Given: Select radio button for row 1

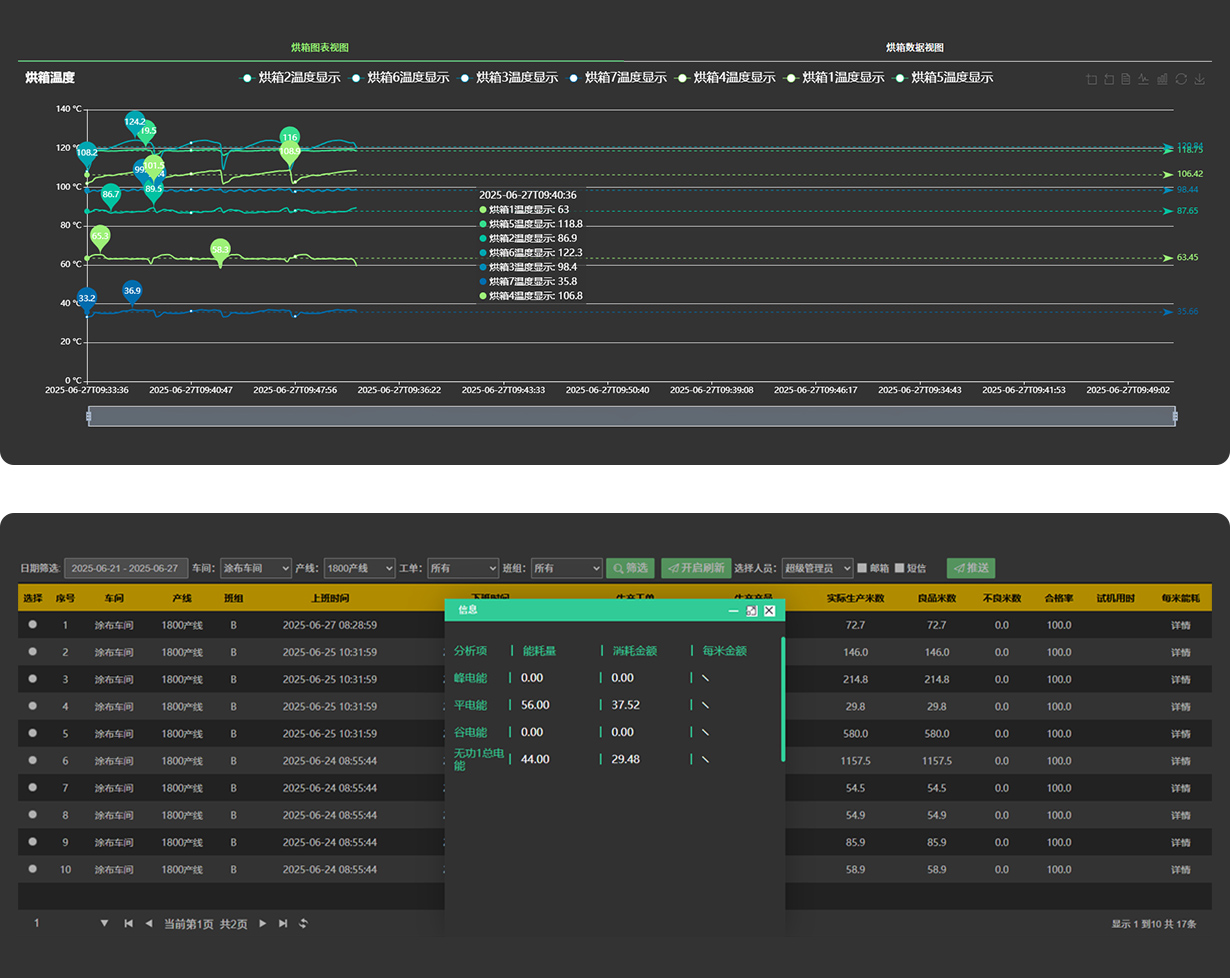Looking at the screenshot, I should point(33,625).
